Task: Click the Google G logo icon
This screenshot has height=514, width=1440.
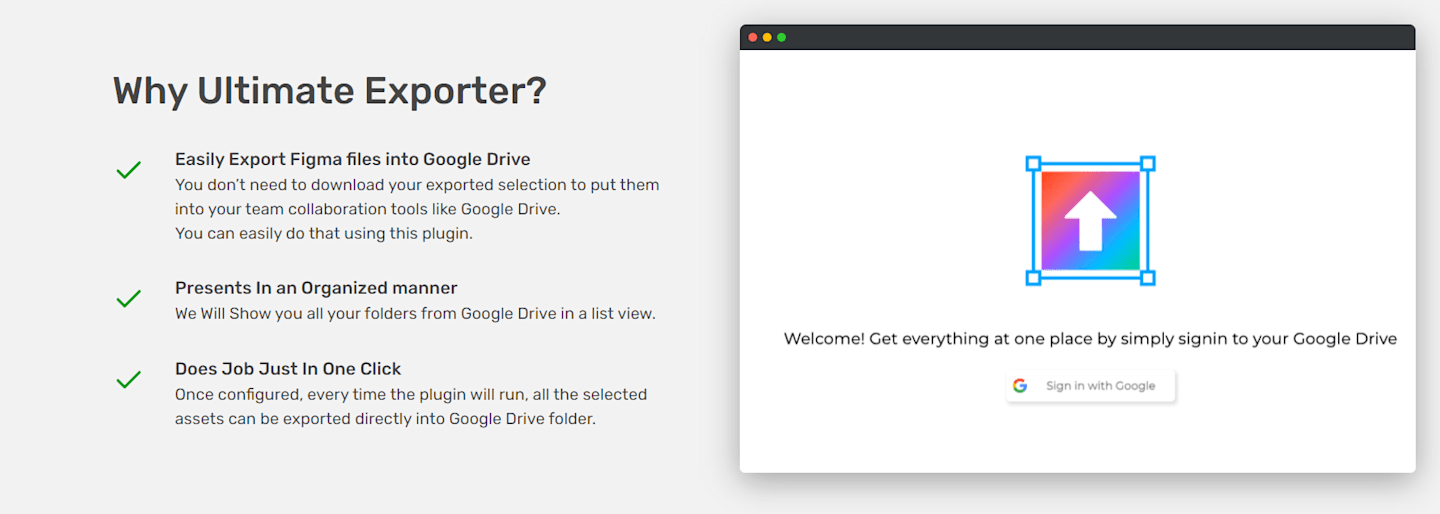Action: tap(1020, 386)
